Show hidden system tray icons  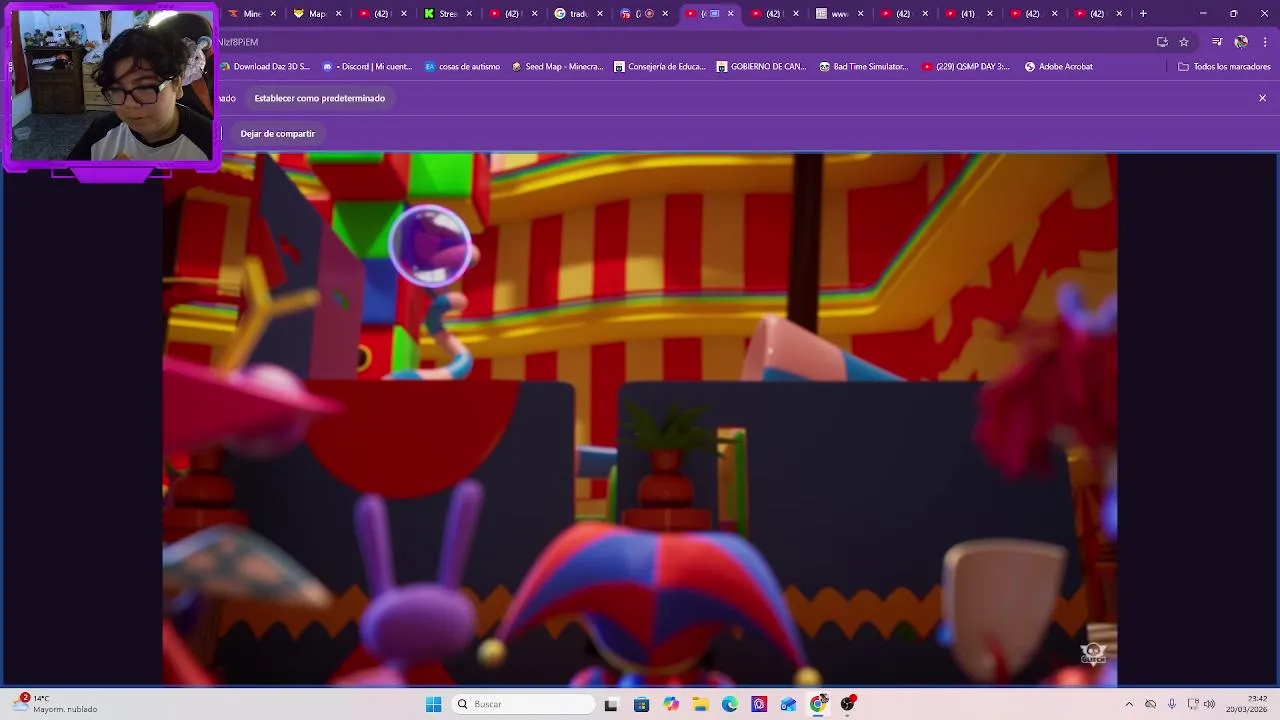click(x=1129, y=704)
